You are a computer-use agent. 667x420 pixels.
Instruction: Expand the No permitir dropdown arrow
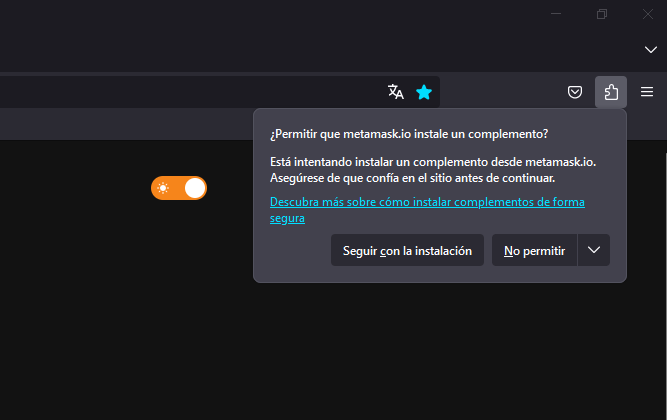pyautogui.click(x=594, y=250)
